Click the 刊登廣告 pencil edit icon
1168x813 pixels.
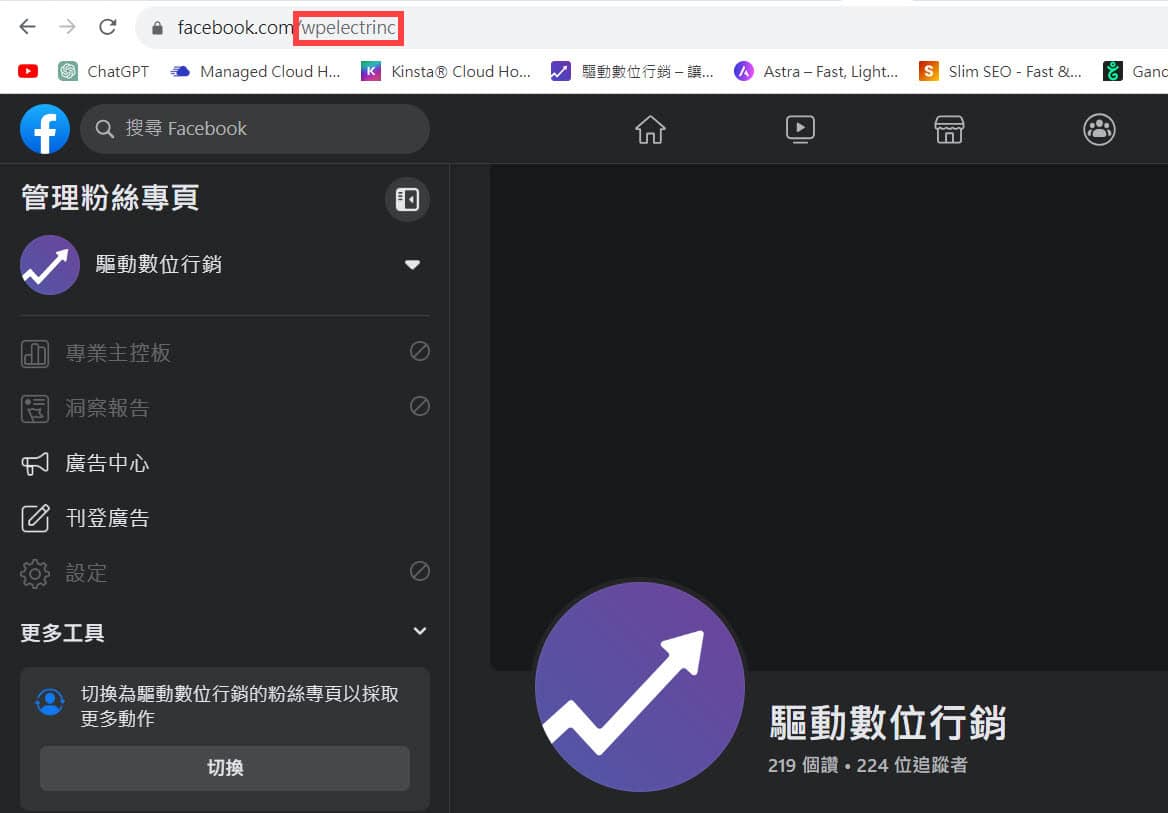[x=35, y=518]
